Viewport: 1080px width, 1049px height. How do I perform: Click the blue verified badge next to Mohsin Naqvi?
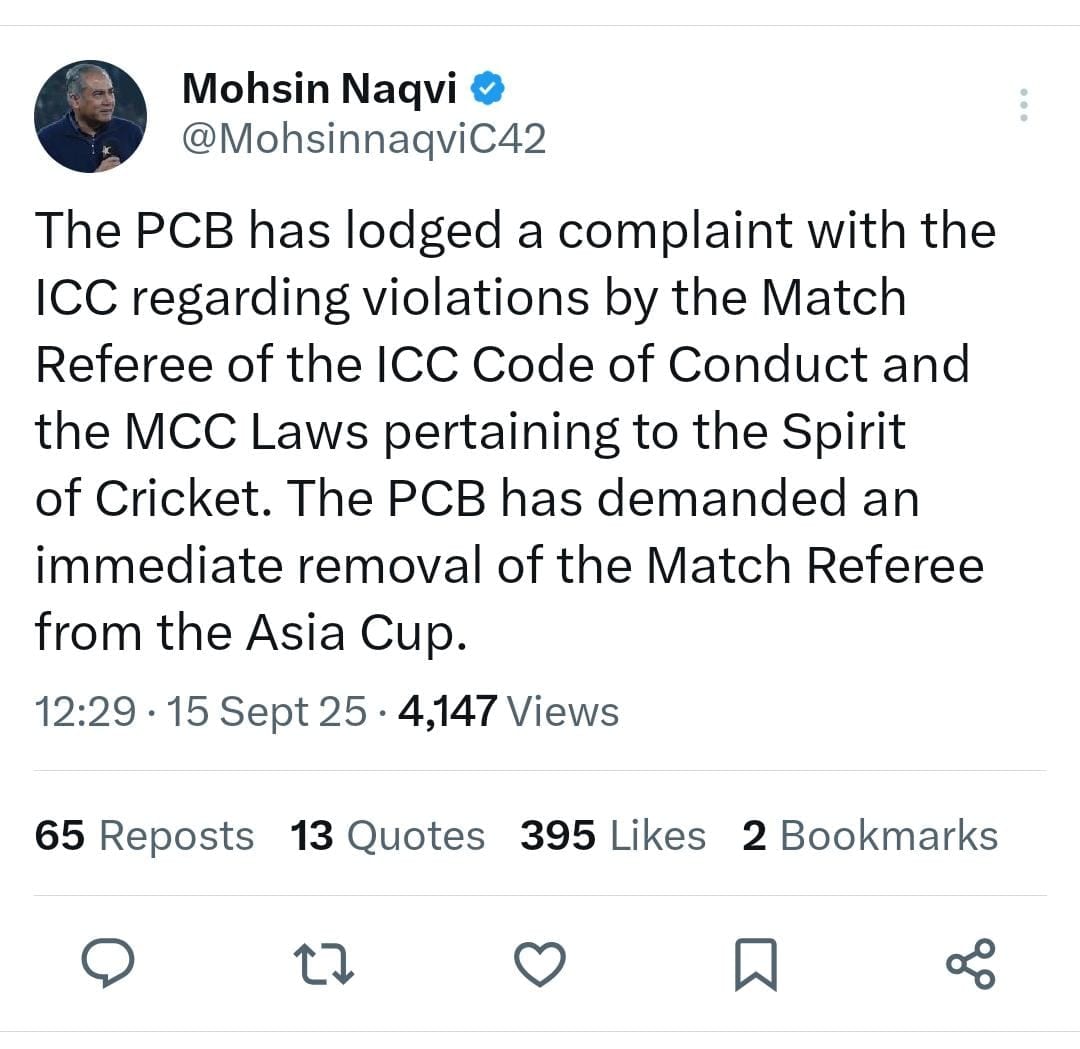487,87
